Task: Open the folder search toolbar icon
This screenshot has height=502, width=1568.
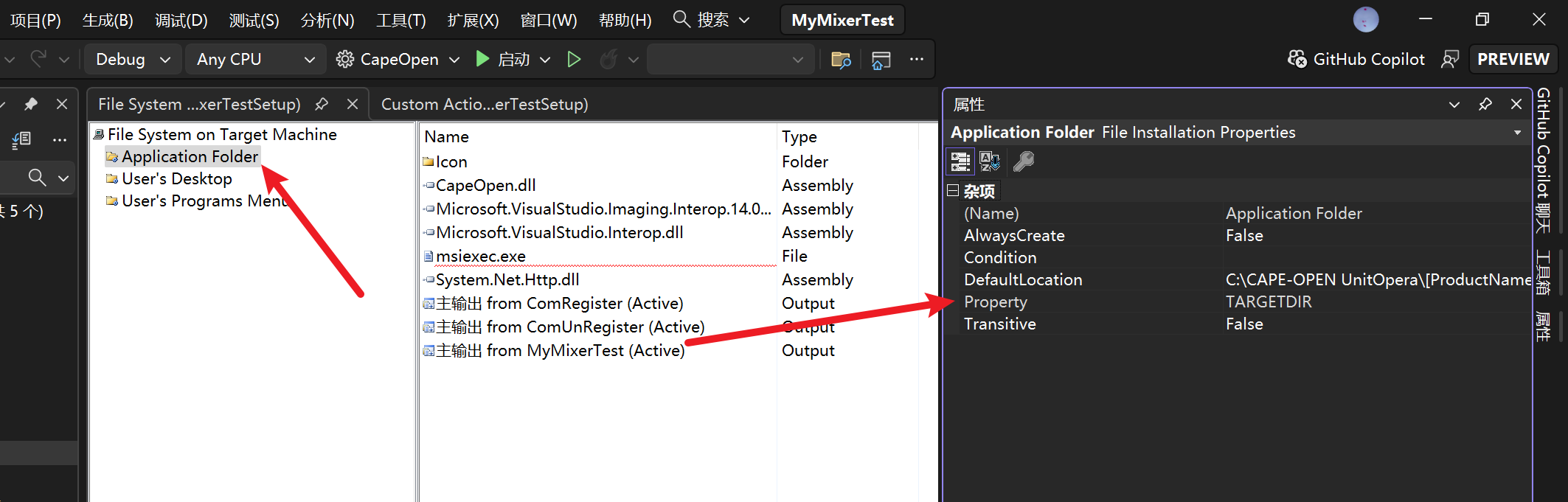Action: (x=841, y=60)
